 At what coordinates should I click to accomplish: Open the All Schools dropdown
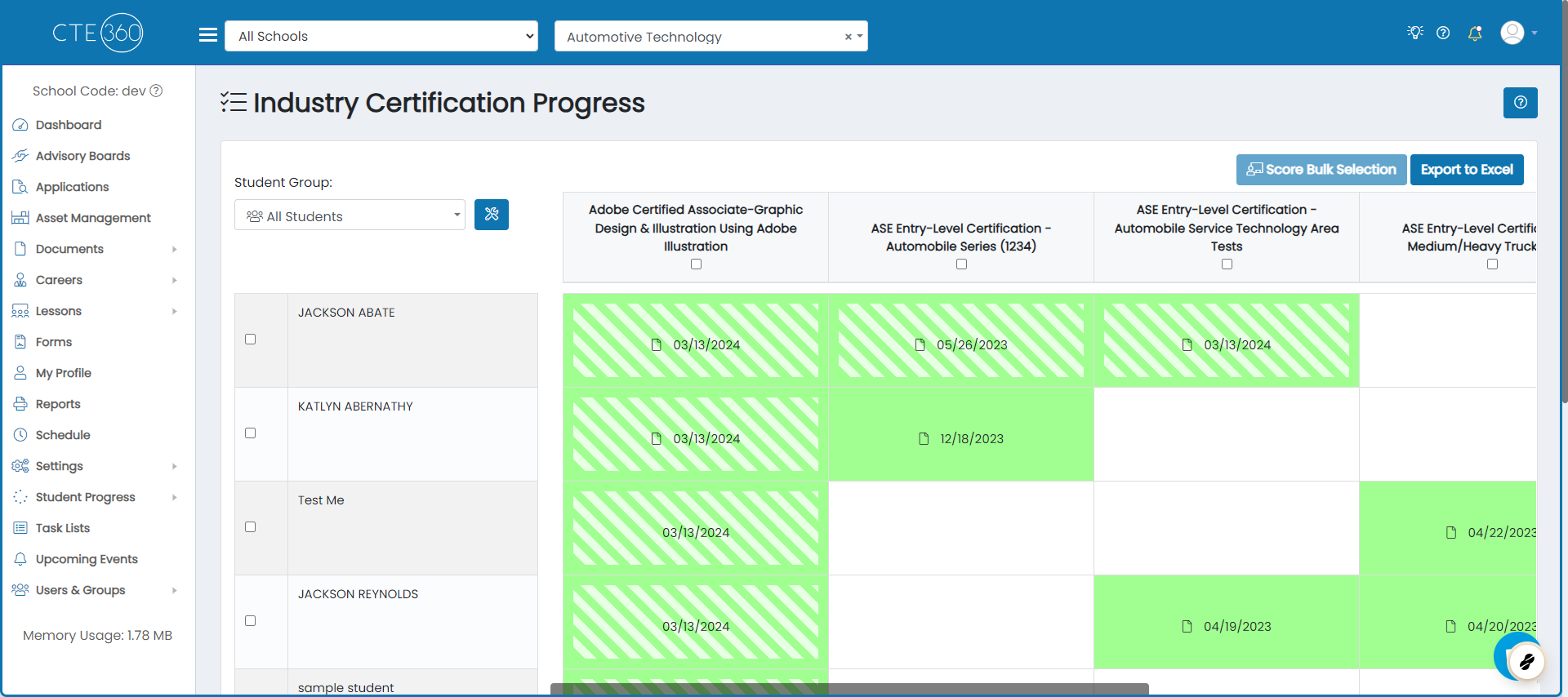click(x=381, y=36)
